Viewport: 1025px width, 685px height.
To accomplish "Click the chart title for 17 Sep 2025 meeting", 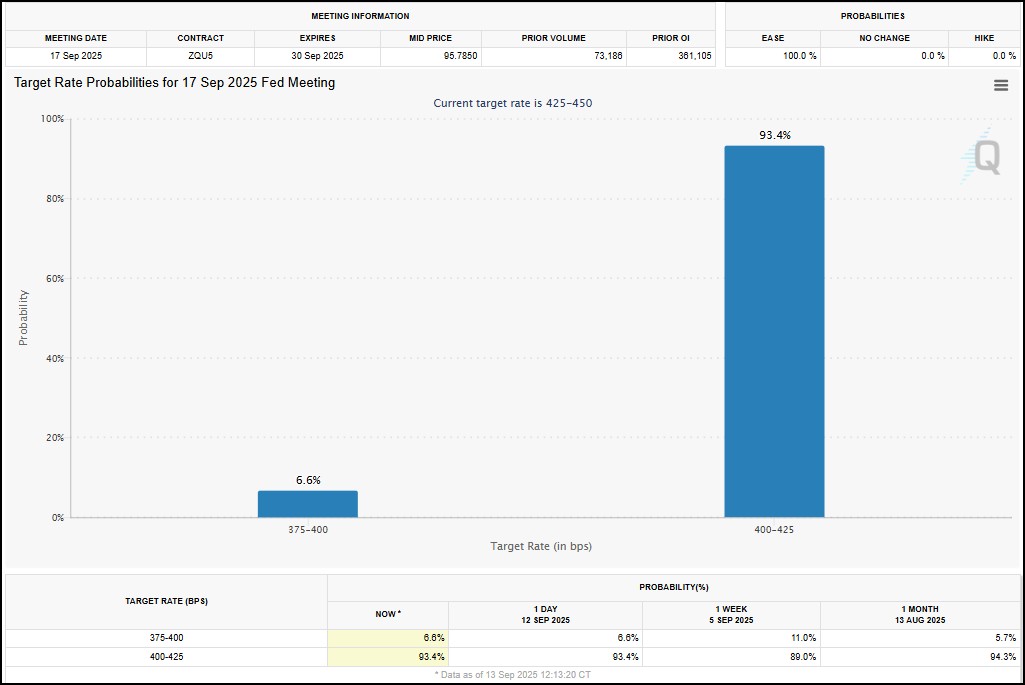I will click(175, 83).
